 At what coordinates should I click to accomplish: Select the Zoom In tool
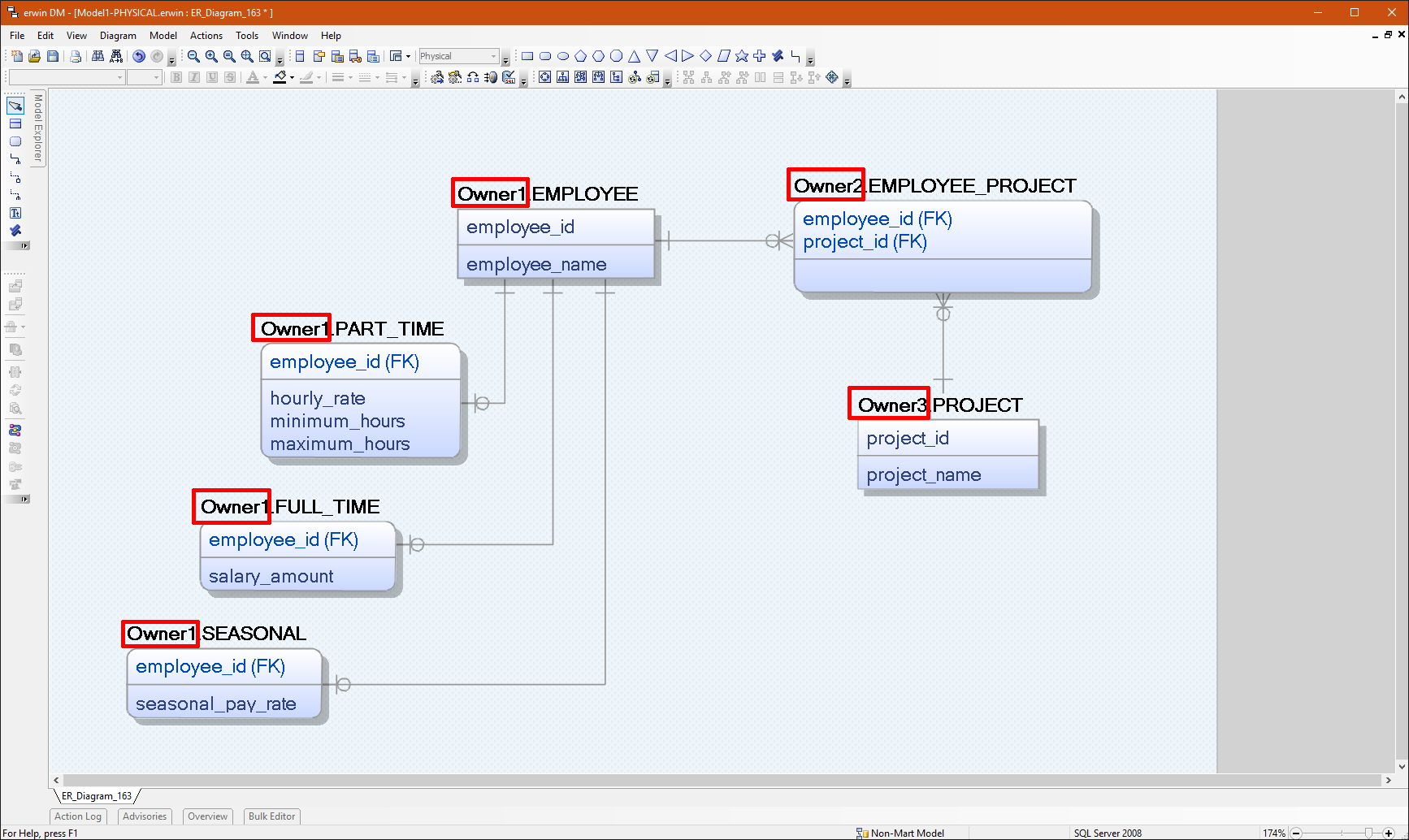pos(210,56)
